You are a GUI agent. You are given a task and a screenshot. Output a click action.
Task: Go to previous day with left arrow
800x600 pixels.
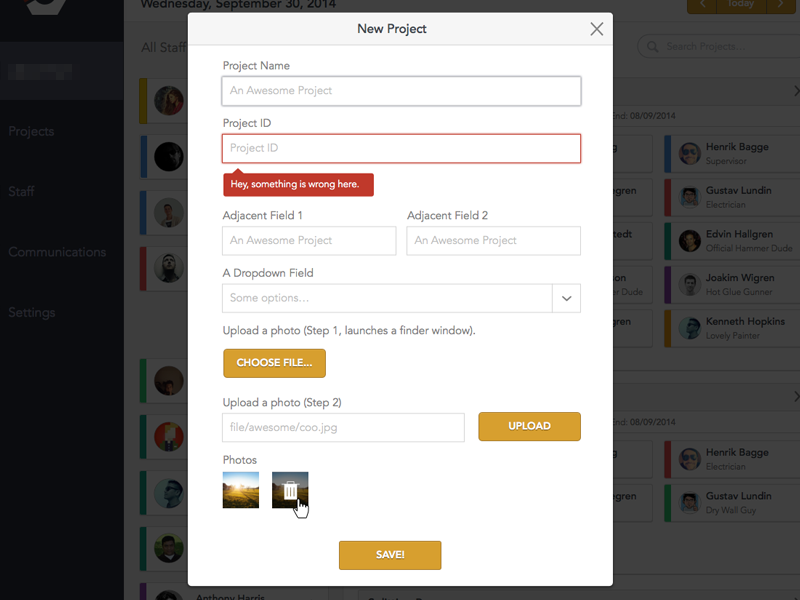(701, 5)
